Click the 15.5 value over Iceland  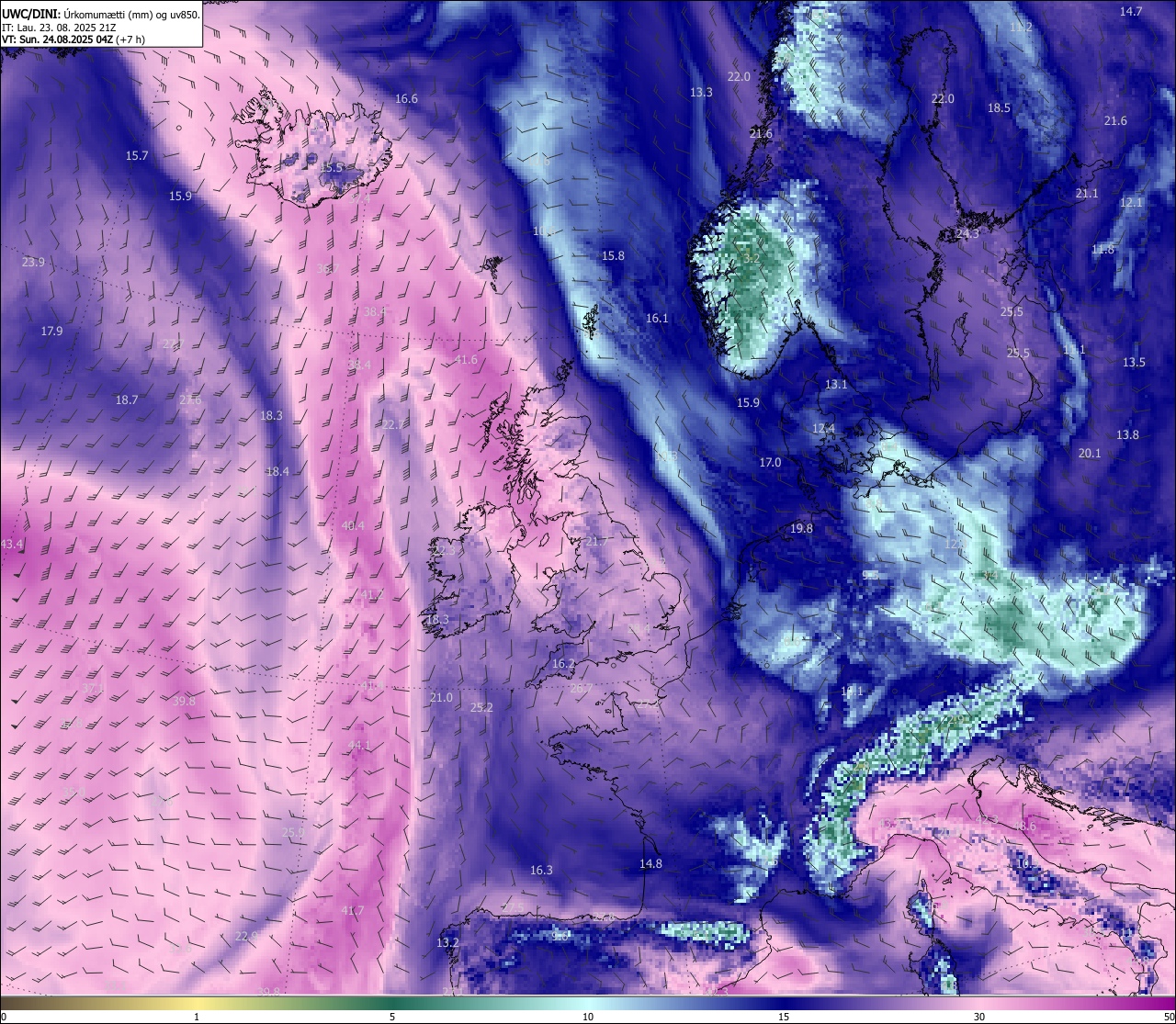(x=331, y=168)
